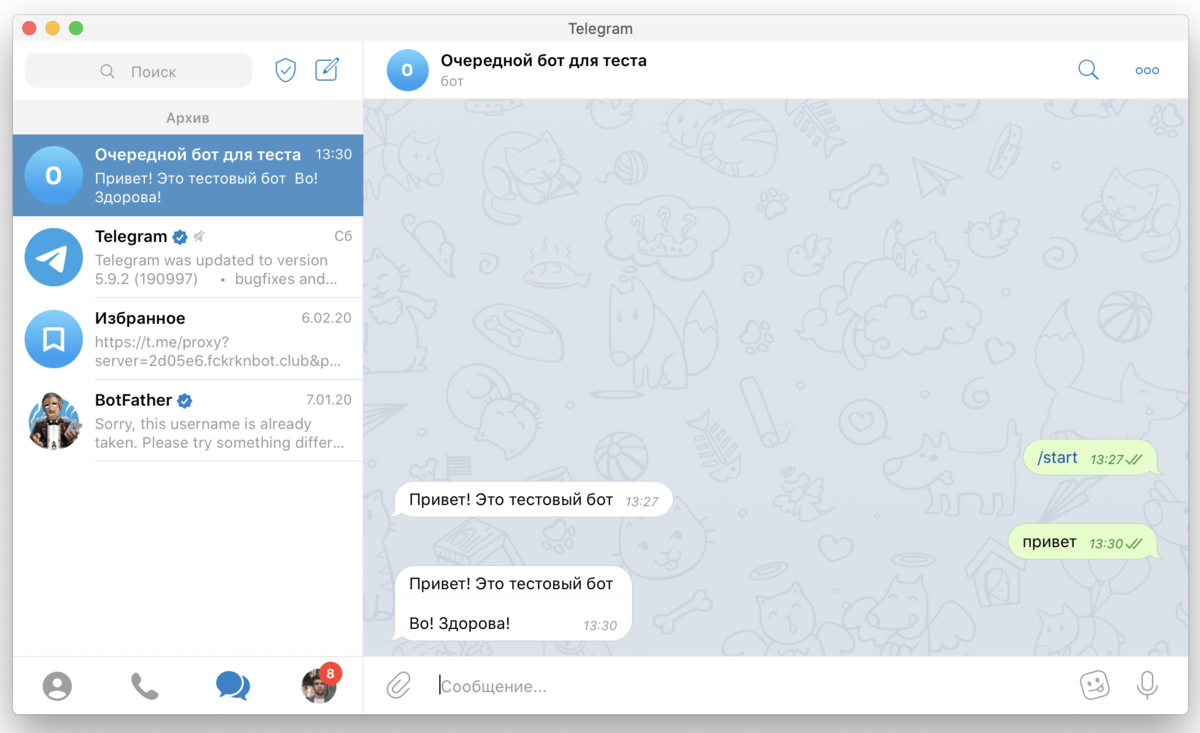Click the /start command link in message
1200x733 pixels.
tap(1057, 458)
